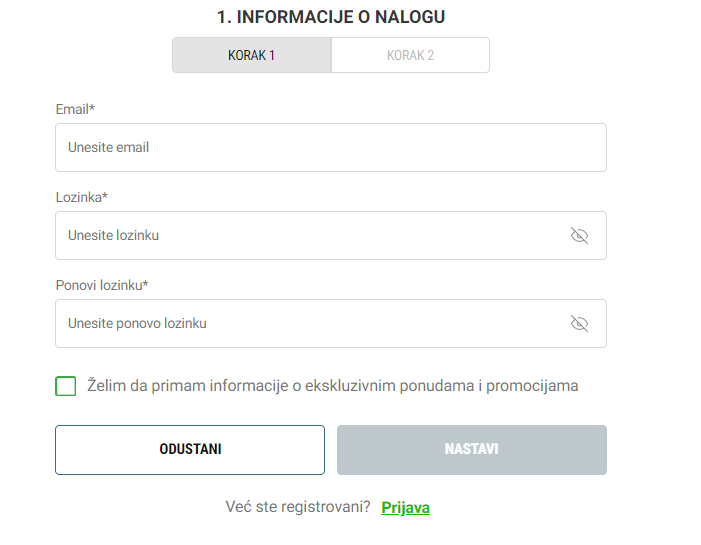Open the Prijava login link
Screen dimensions: 701x545
[x=405, y=507]
